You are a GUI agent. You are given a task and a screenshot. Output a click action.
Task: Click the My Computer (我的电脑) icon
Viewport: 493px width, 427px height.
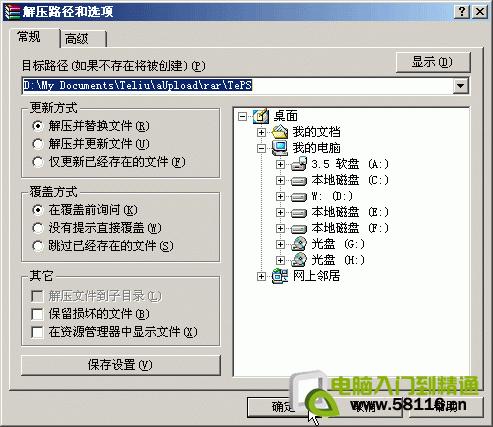coord(280,148)
